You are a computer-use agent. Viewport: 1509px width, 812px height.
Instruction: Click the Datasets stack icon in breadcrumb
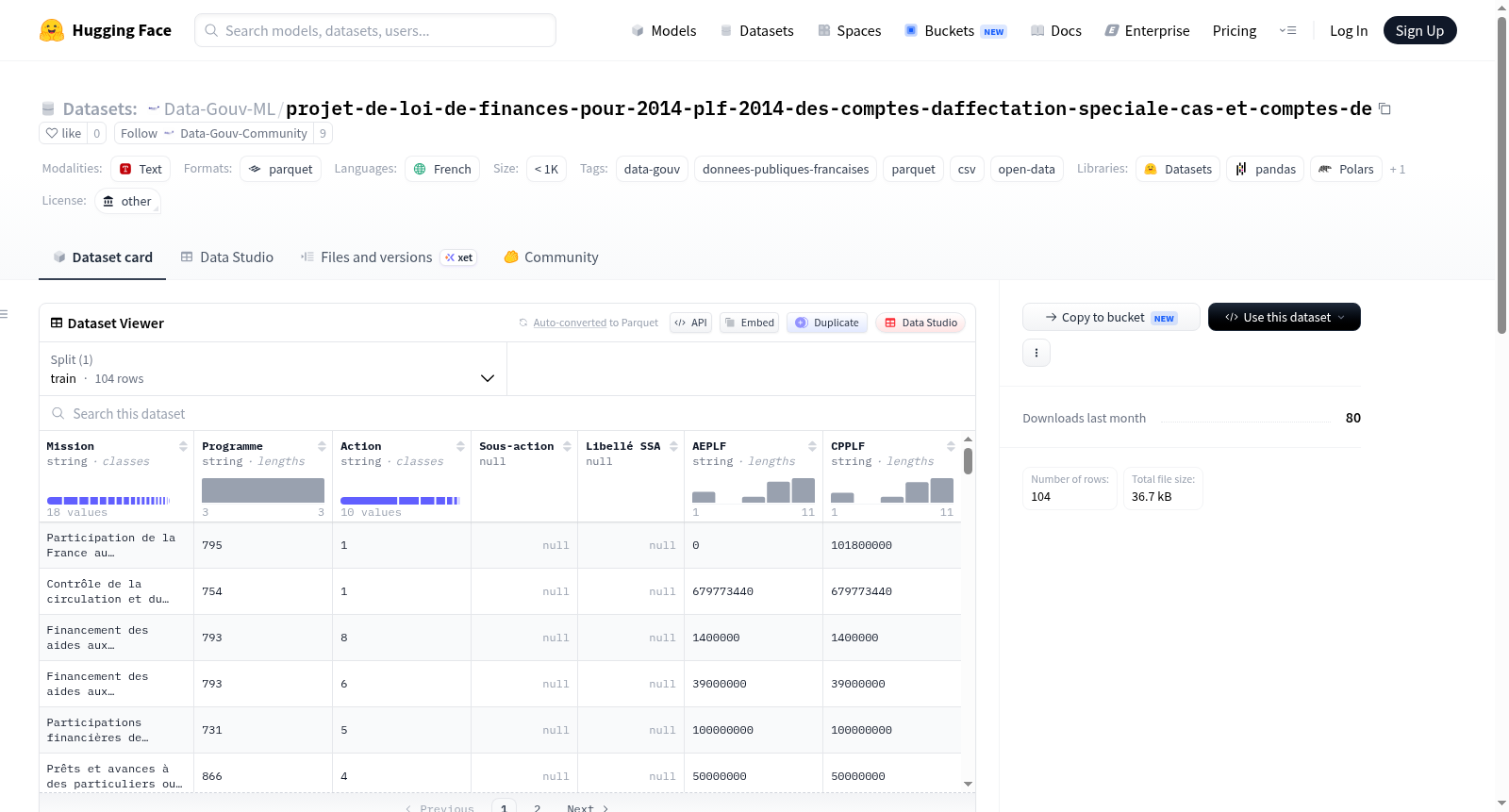pos(48,109)
